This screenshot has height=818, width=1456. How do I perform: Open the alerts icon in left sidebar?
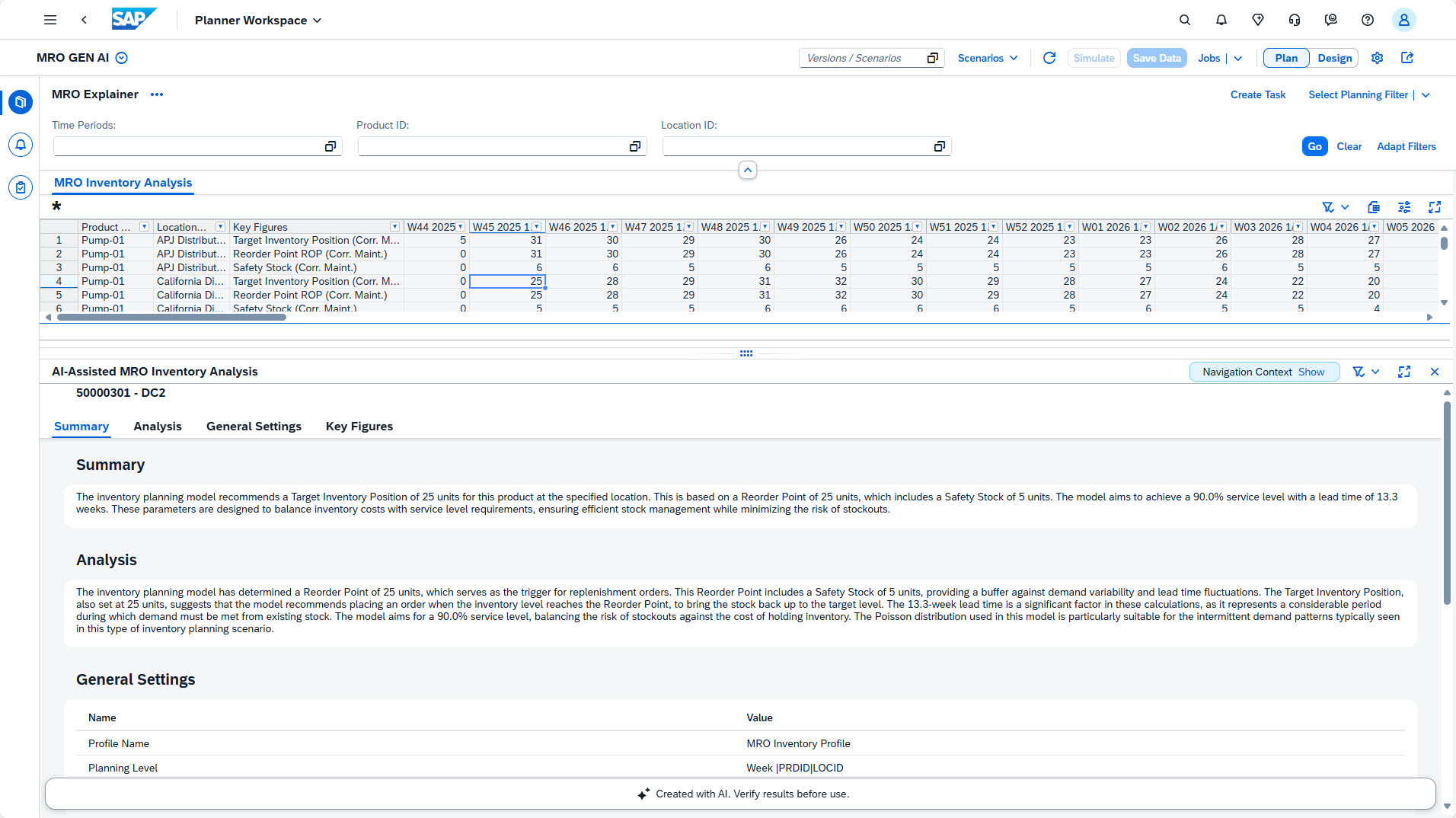point(21,145)
